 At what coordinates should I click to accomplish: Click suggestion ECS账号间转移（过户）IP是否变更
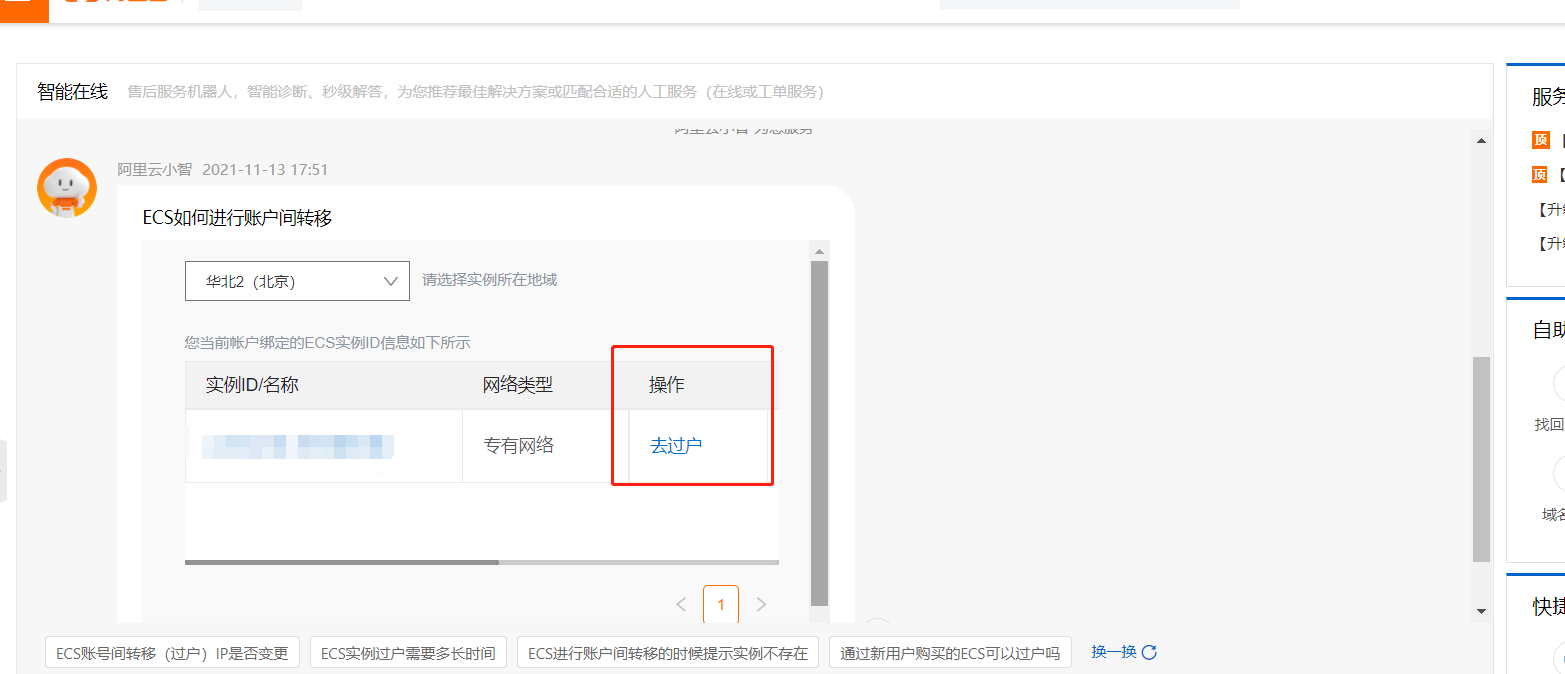[172, 653]
